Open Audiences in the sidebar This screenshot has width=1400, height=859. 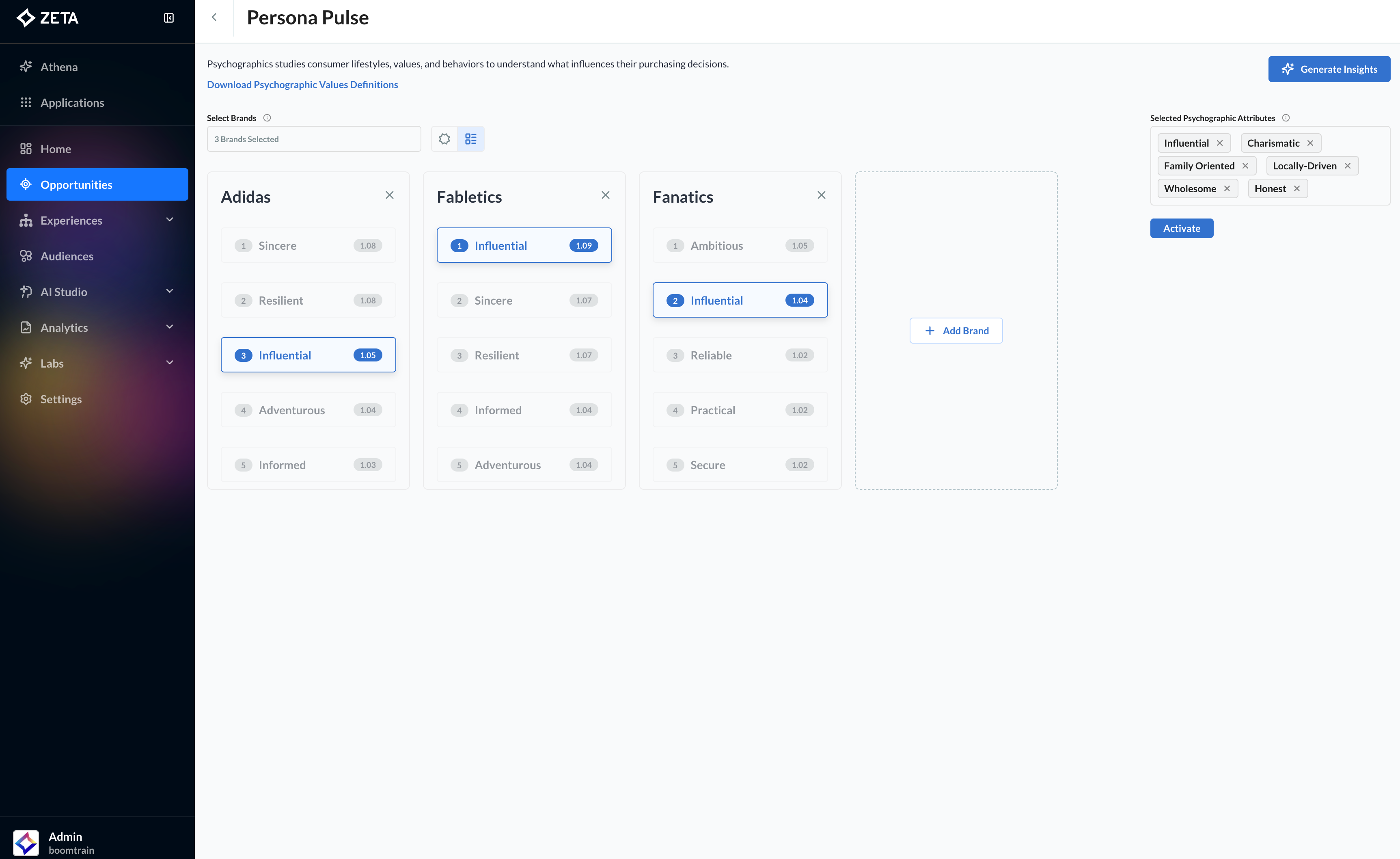point(97,256)
